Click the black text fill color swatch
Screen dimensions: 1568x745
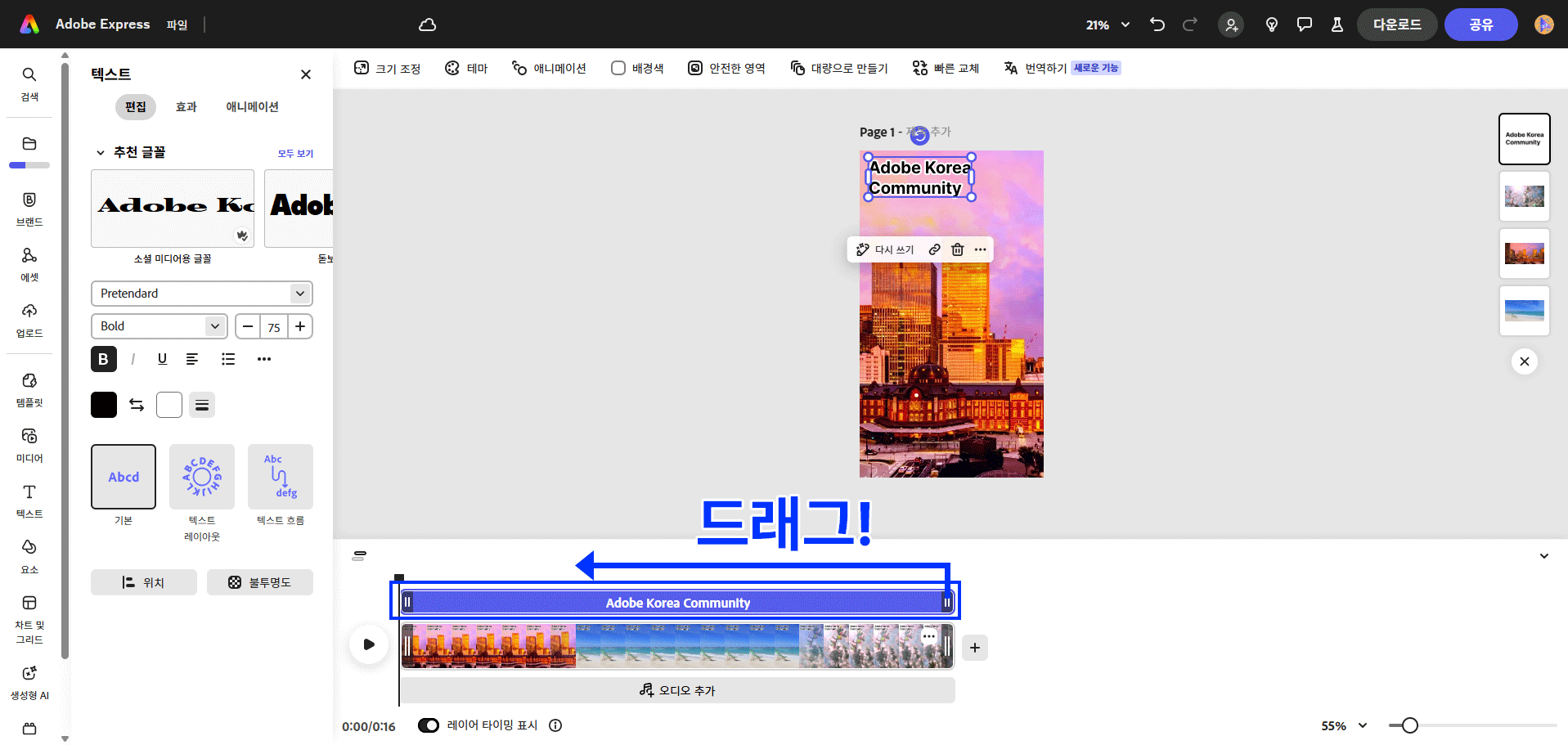pos(104,405)
